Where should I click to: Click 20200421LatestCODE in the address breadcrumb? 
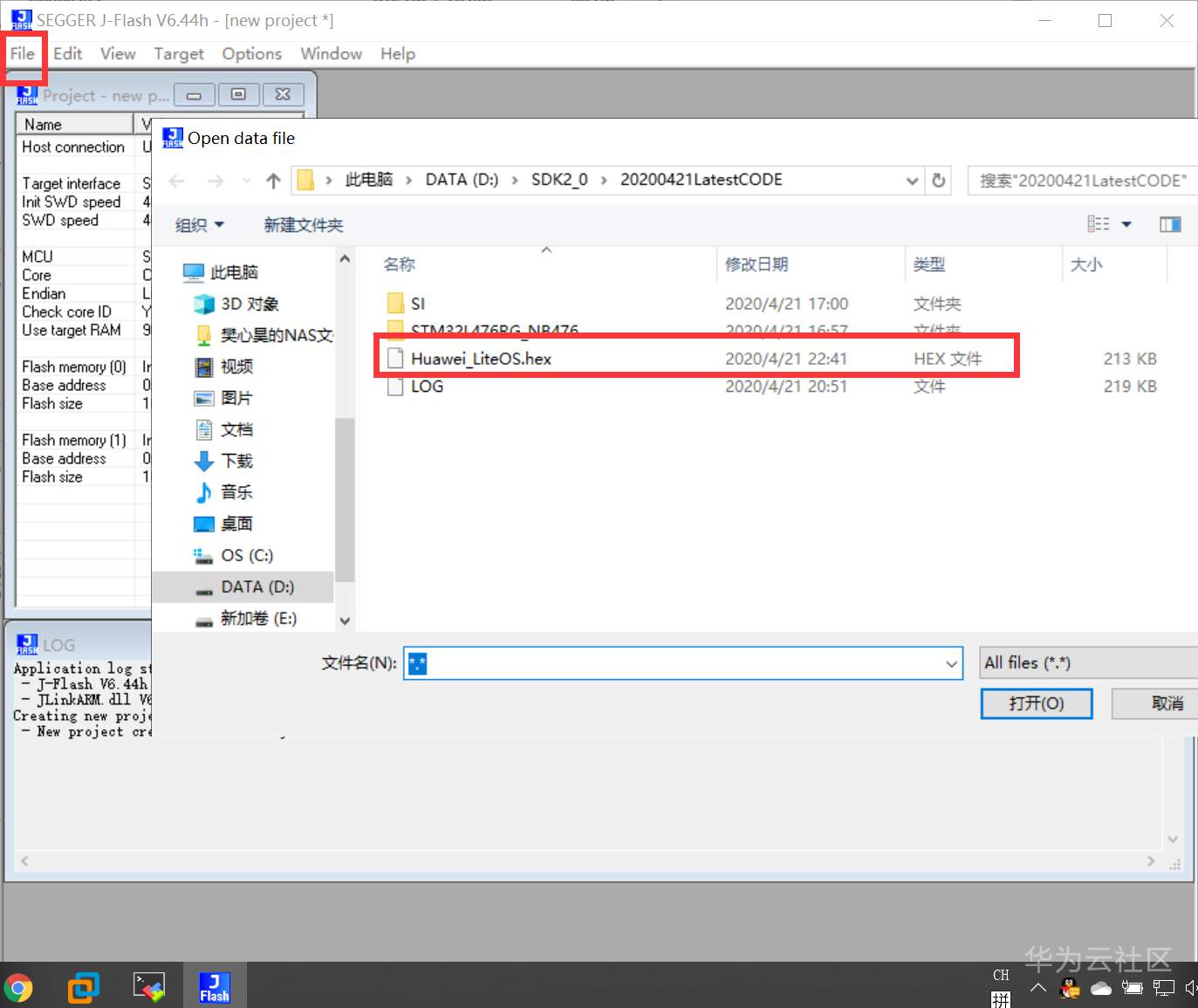[702, 180]
